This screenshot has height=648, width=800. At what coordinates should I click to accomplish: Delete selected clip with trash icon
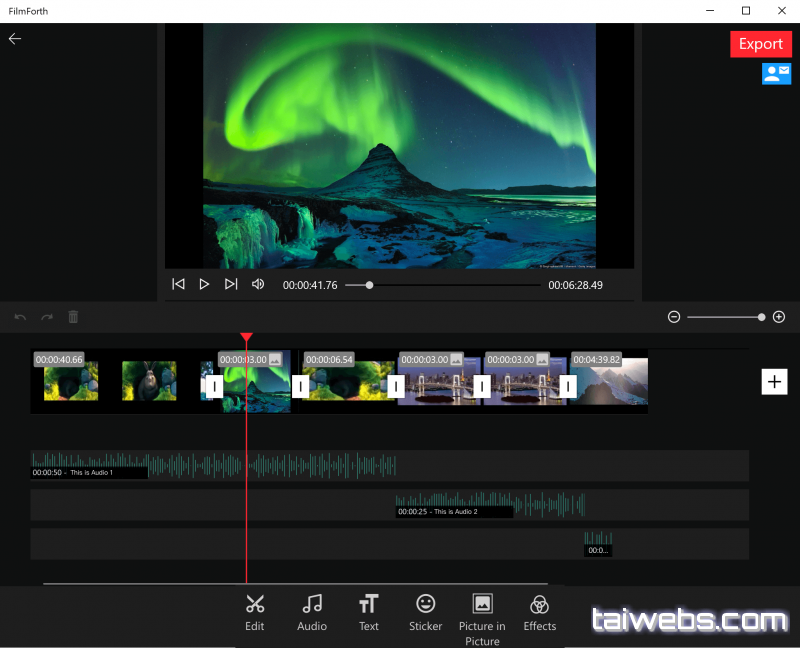[x=73, y=317]
